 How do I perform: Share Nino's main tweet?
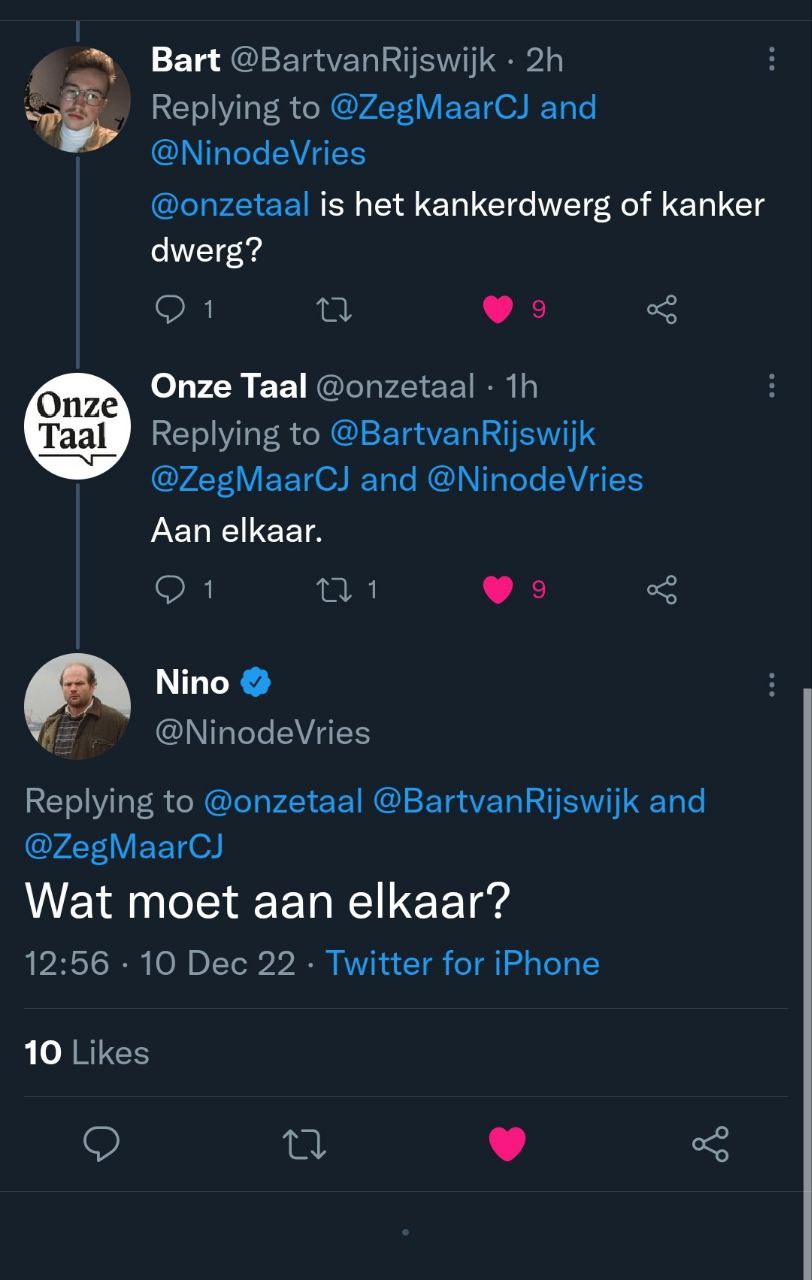(x=710, y=1143)
